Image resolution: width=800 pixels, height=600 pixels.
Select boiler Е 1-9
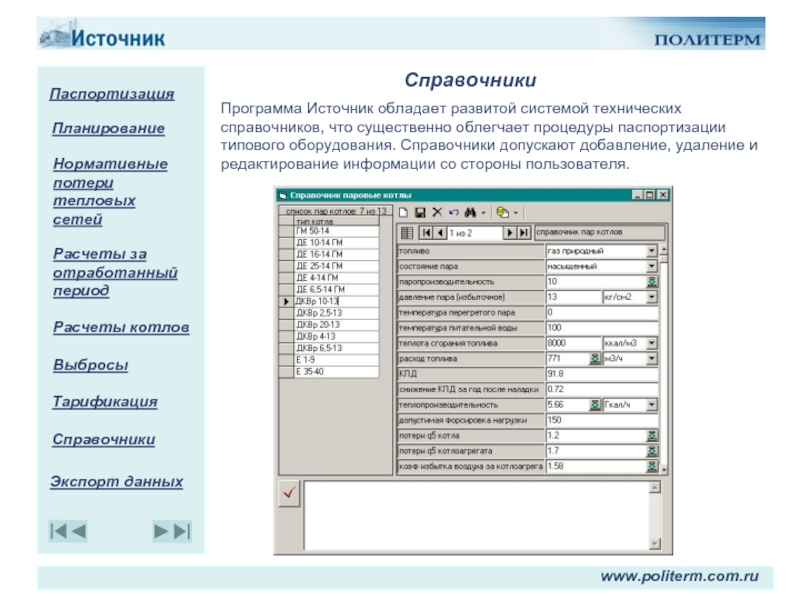tap(337, 360)
